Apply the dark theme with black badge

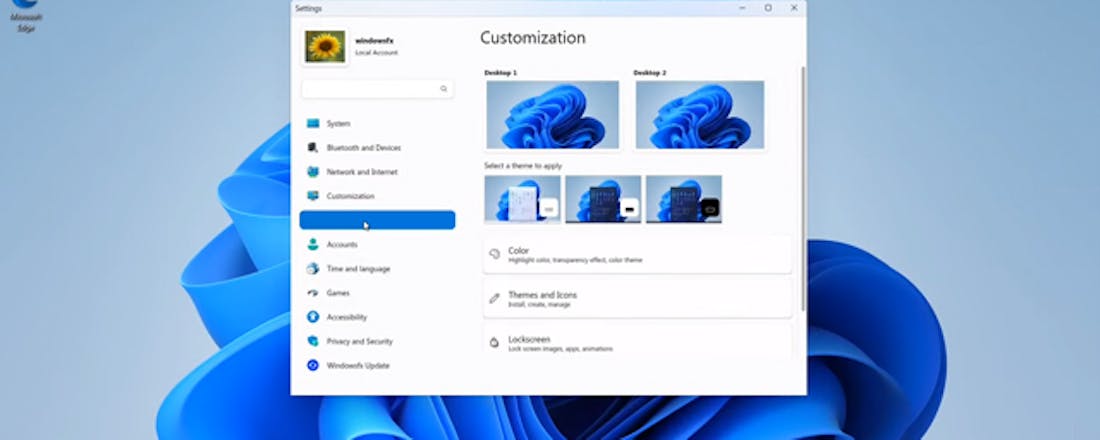684,199
